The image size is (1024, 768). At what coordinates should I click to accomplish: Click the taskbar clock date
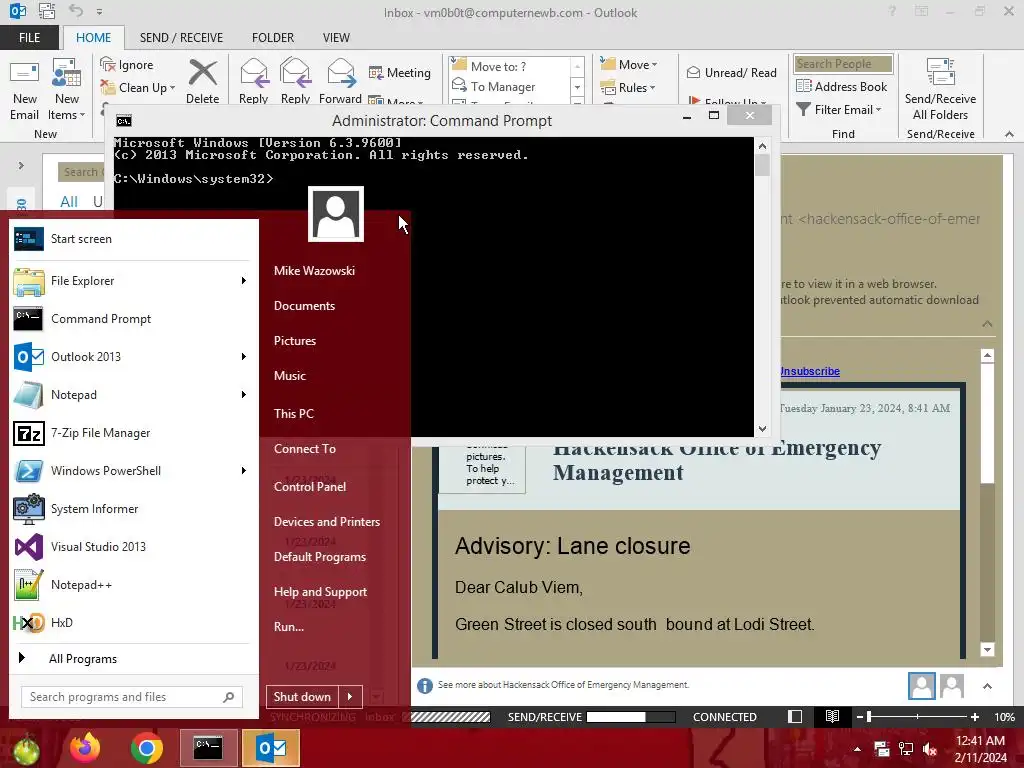click(980, 758)
